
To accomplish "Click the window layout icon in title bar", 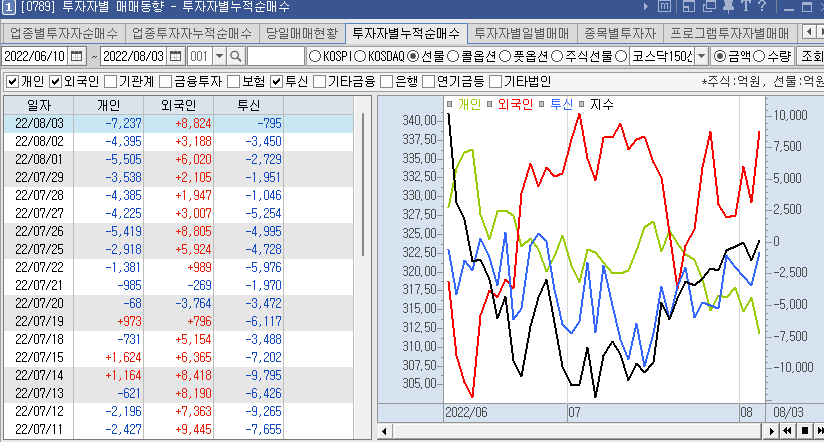I will click(x=688, y=7).
